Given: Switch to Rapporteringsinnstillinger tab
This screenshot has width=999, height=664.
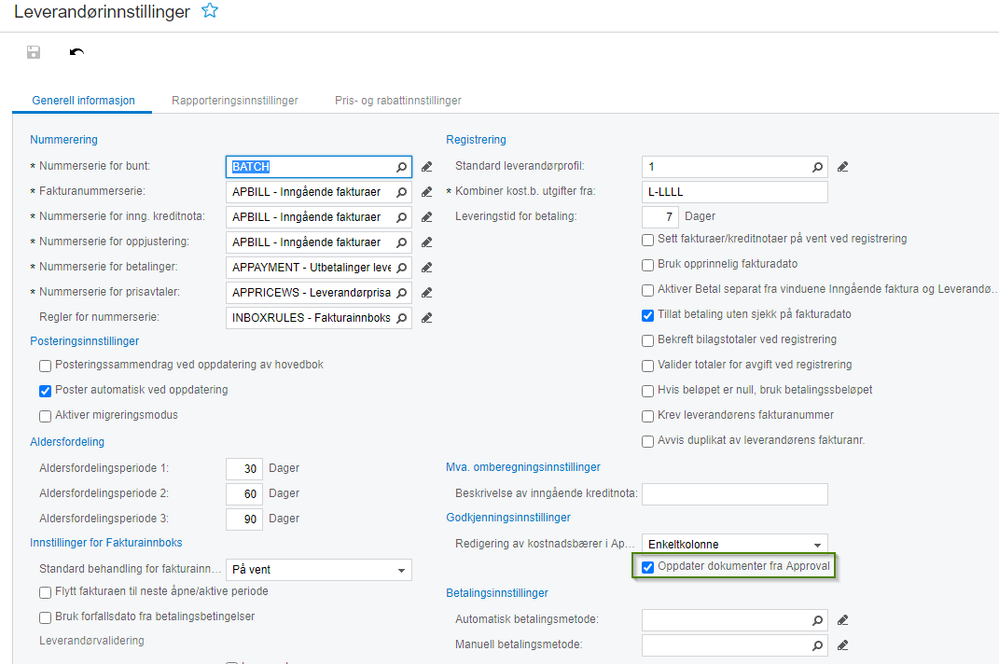Looking at the screenshot, I should tap(234, 100).
